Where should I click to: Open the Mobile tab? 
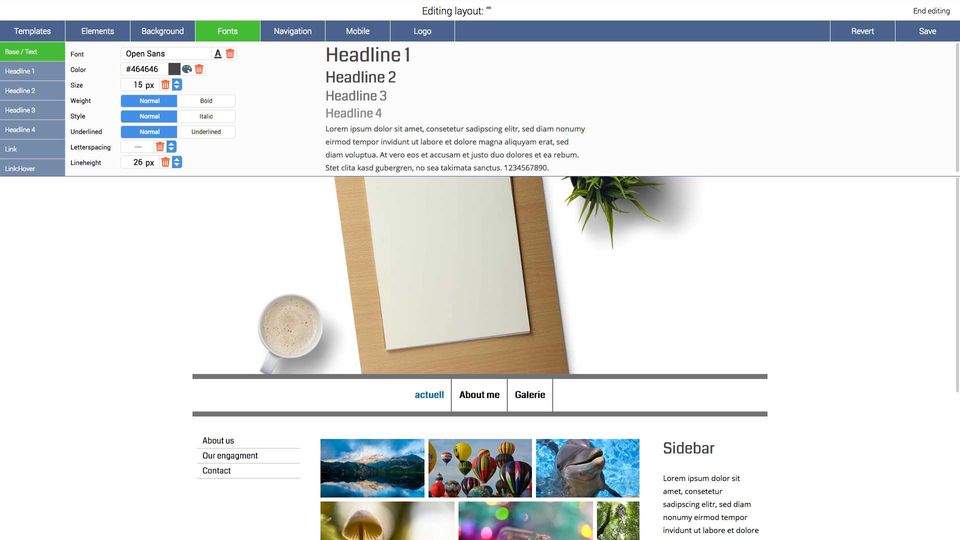click(358, 31)
